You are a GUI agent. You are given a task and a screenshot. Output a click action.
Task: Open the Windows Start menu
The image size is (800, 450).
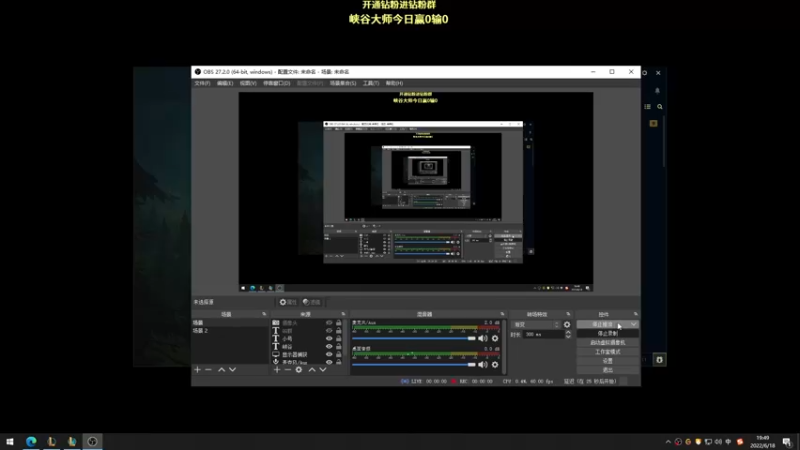click(x=10, y=441)
